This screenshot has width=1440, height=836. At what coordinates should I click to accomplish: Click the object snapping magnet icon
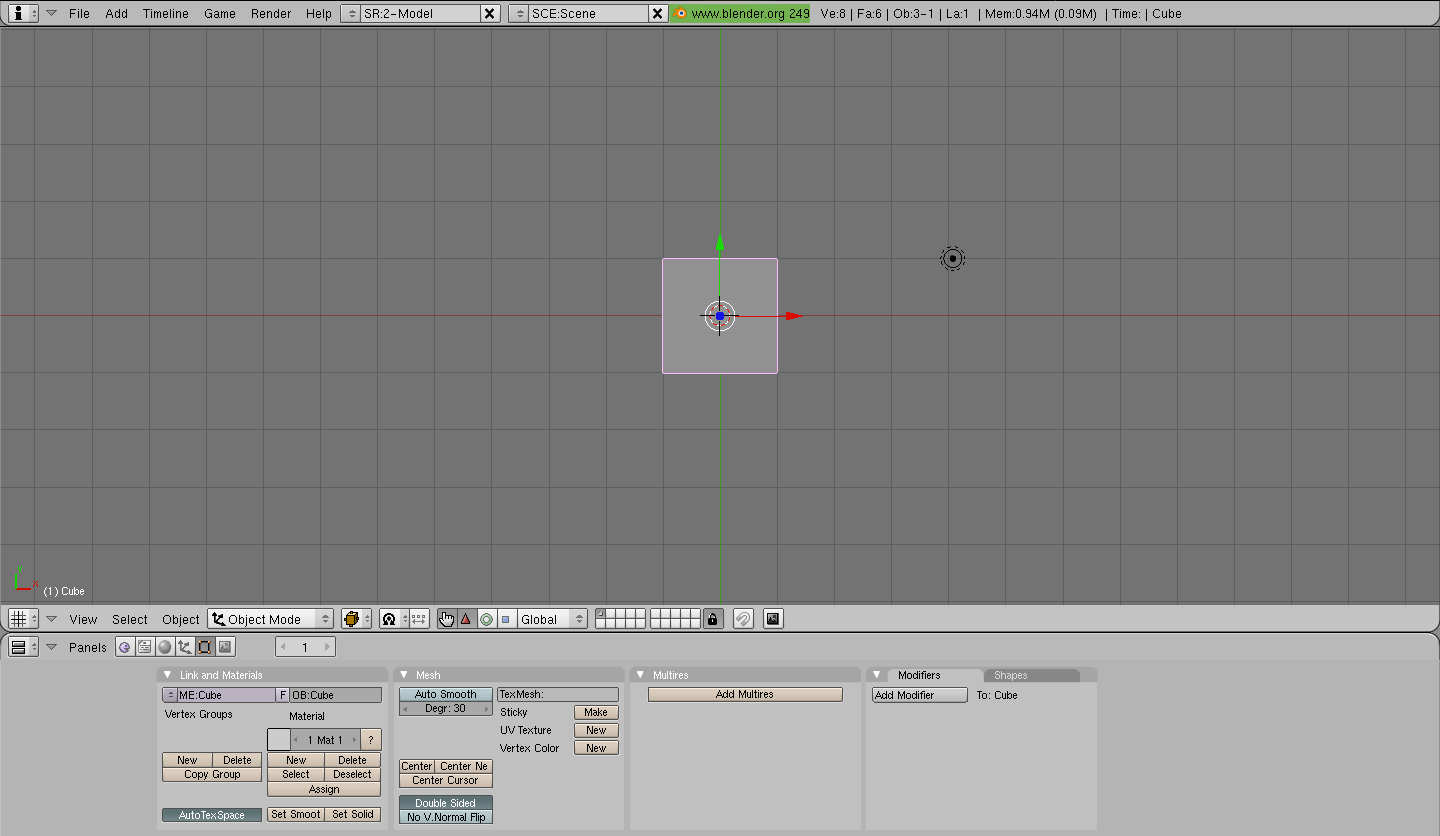click(743, 619)
